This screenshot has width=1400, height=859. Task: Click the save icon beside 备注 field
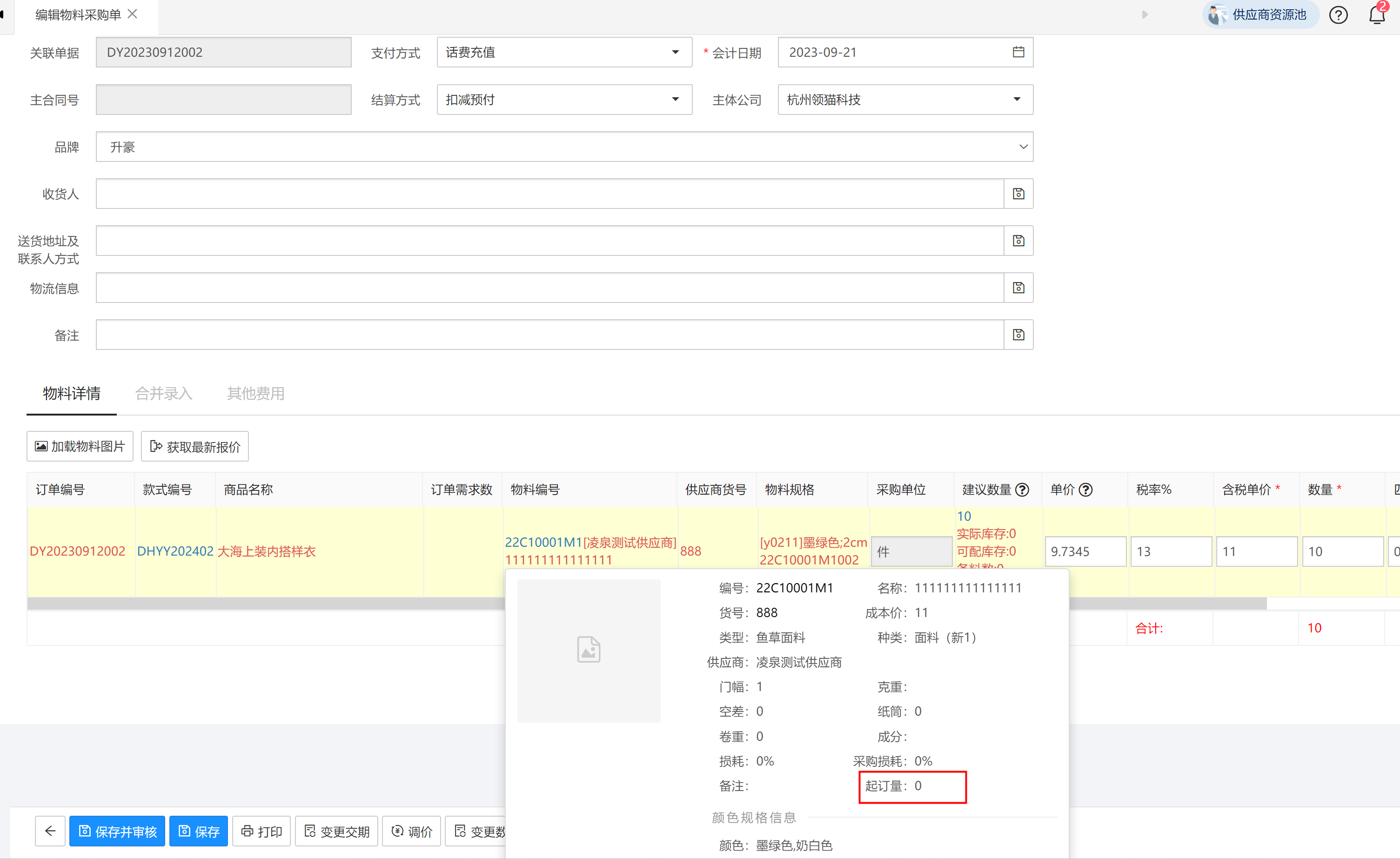tap(1018, 335)
